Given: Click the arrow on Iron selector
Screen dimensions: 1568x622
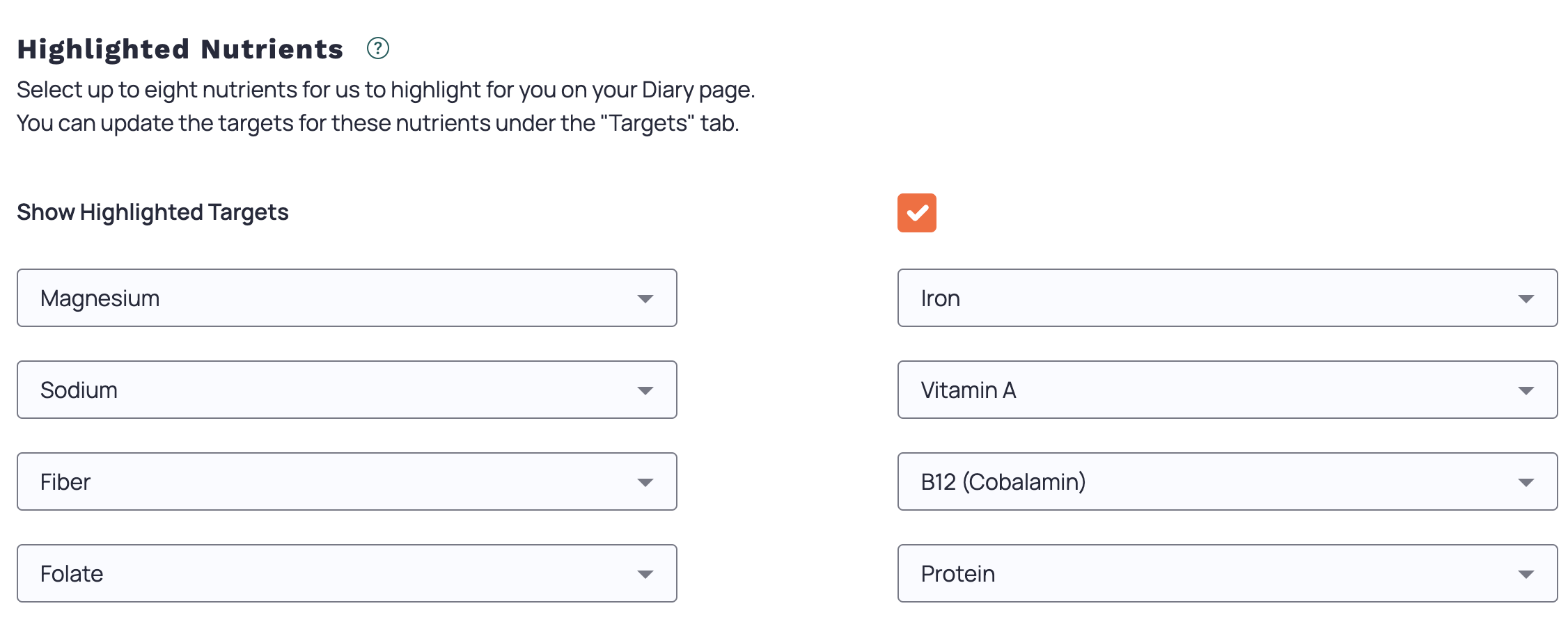Looking at the screenshot, I should [x=1526, y=299].
